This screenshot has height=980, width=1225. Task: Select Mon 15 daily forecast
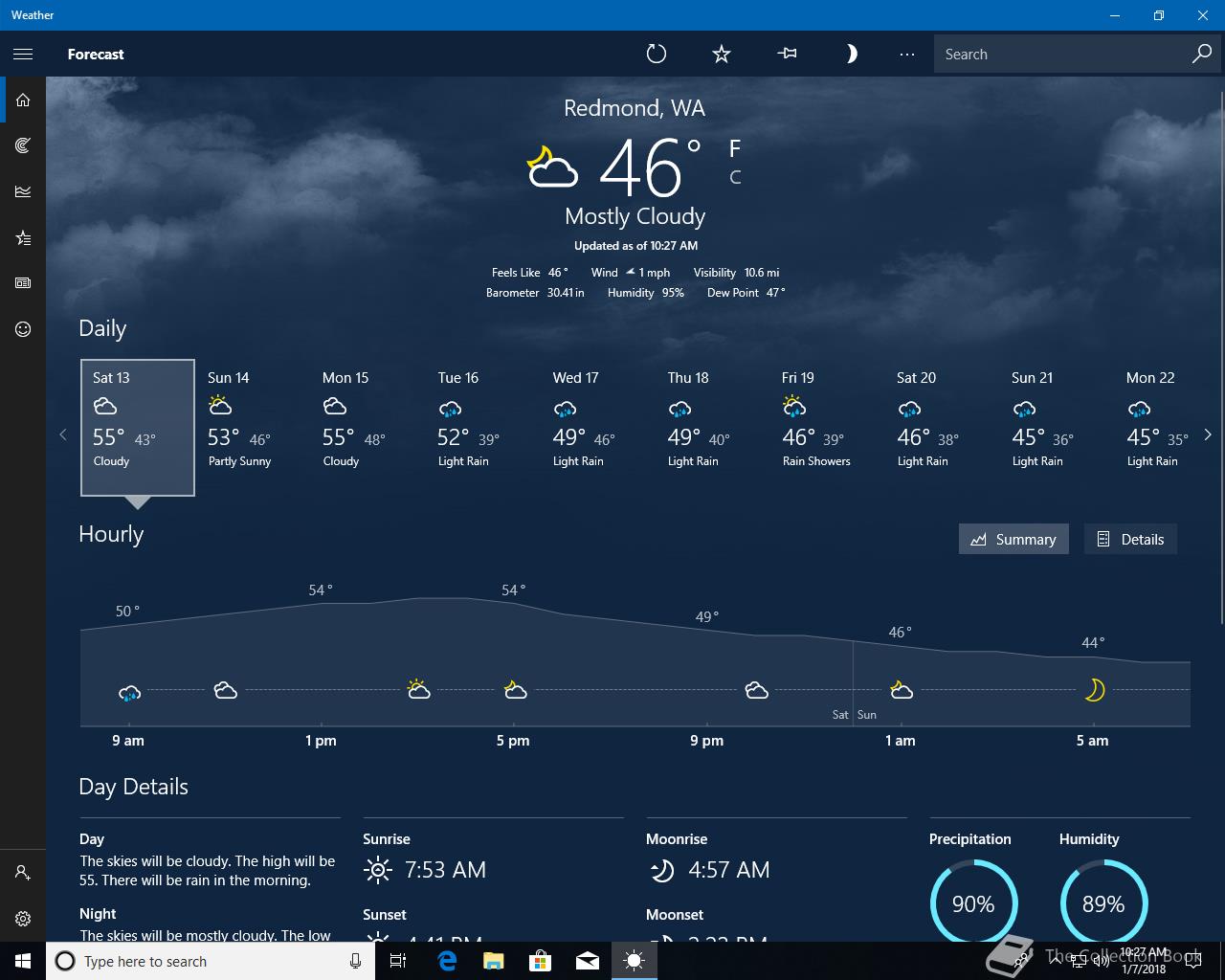tap(367, 428)
